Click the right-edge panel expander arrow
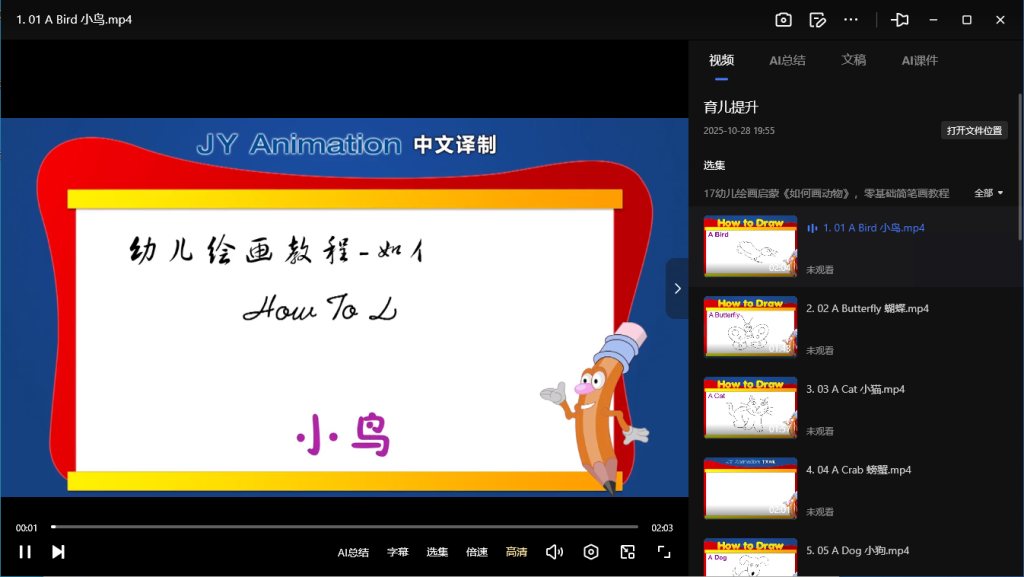This screenshot has height=577, width=1024. [x=677, y=287]
